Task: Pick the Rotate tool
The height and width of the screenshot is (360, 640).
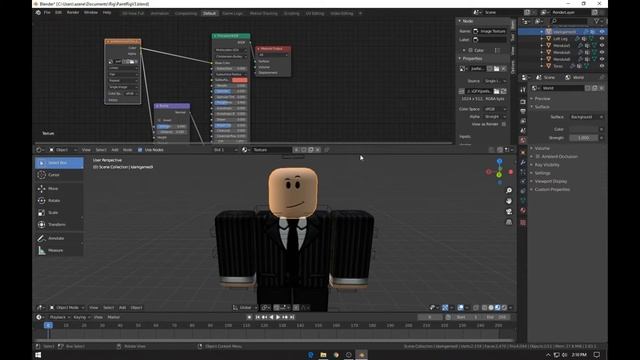Action: [59, 200]
